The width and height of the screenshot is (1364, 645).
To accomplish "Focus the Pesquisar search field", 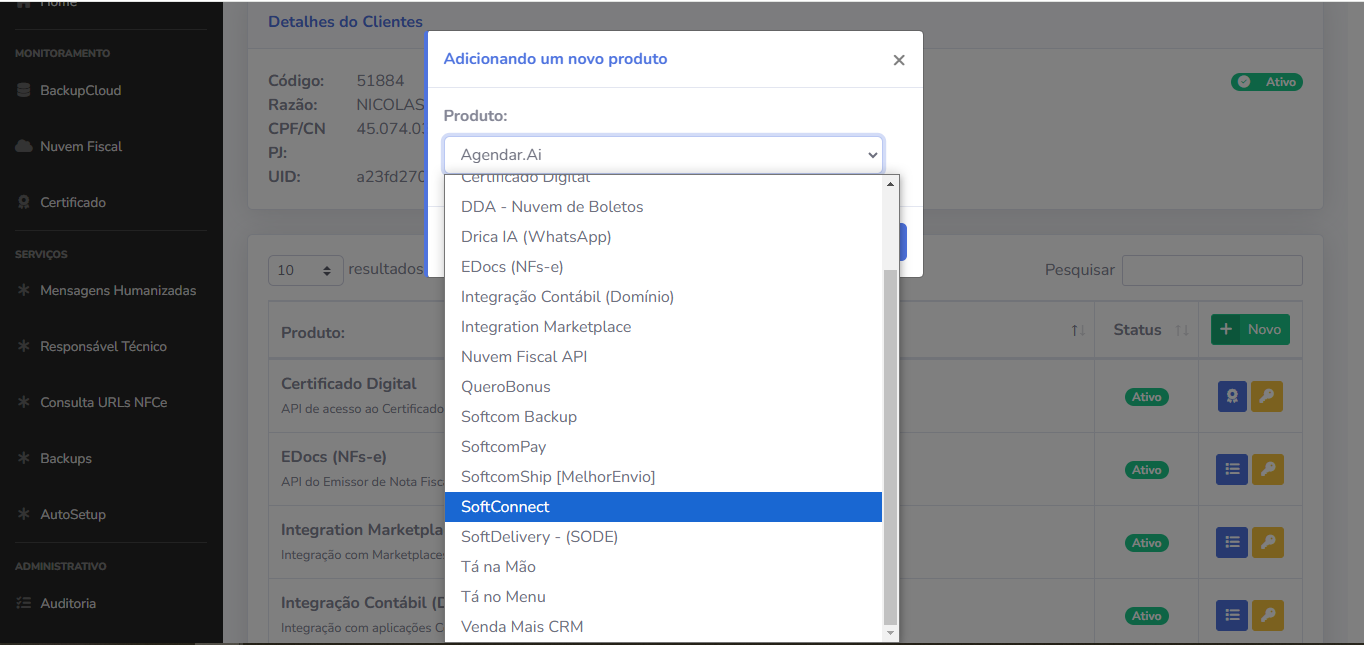I will (1211, 270).
